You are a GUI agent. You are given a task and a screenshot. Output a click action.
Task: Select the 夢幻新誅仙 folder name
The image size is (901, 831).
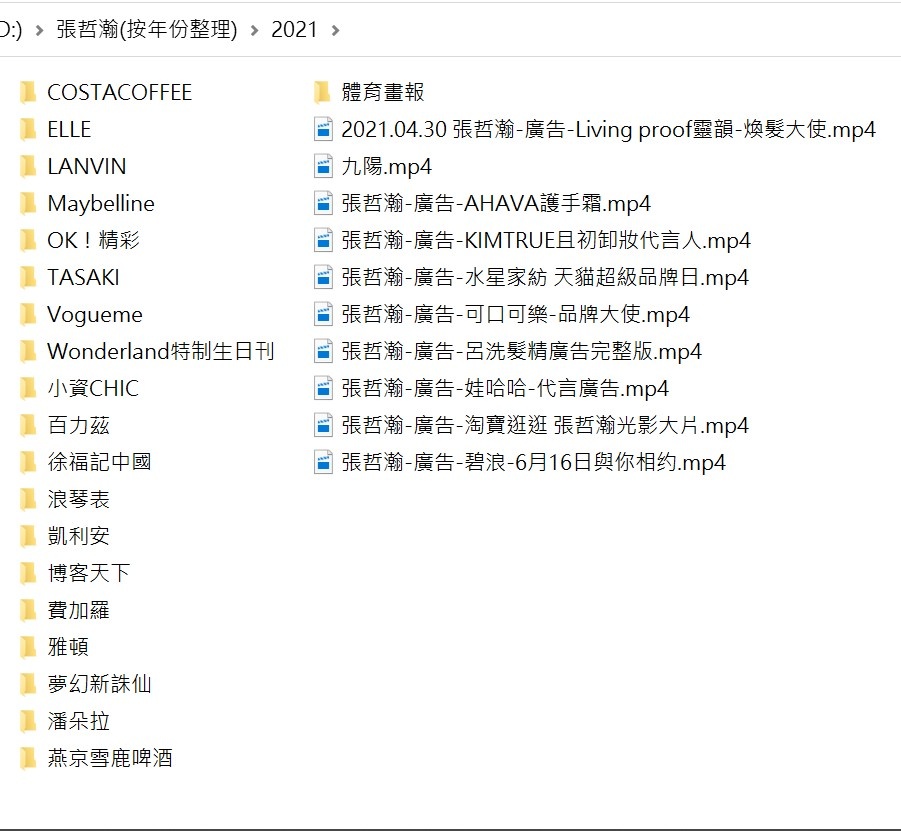(99, 684)
